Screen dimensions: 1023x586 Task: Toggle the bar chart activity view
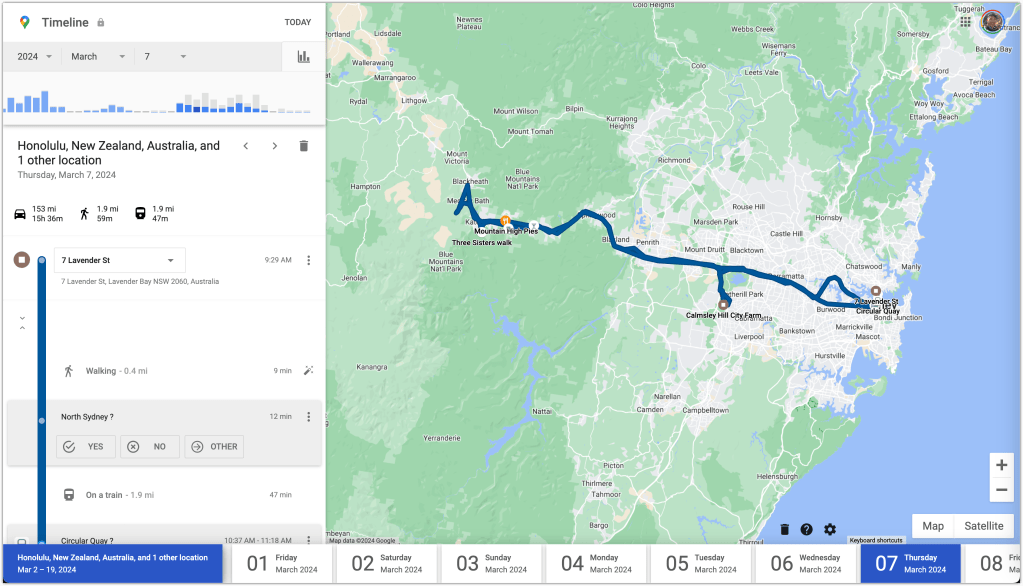coord(303,57)
